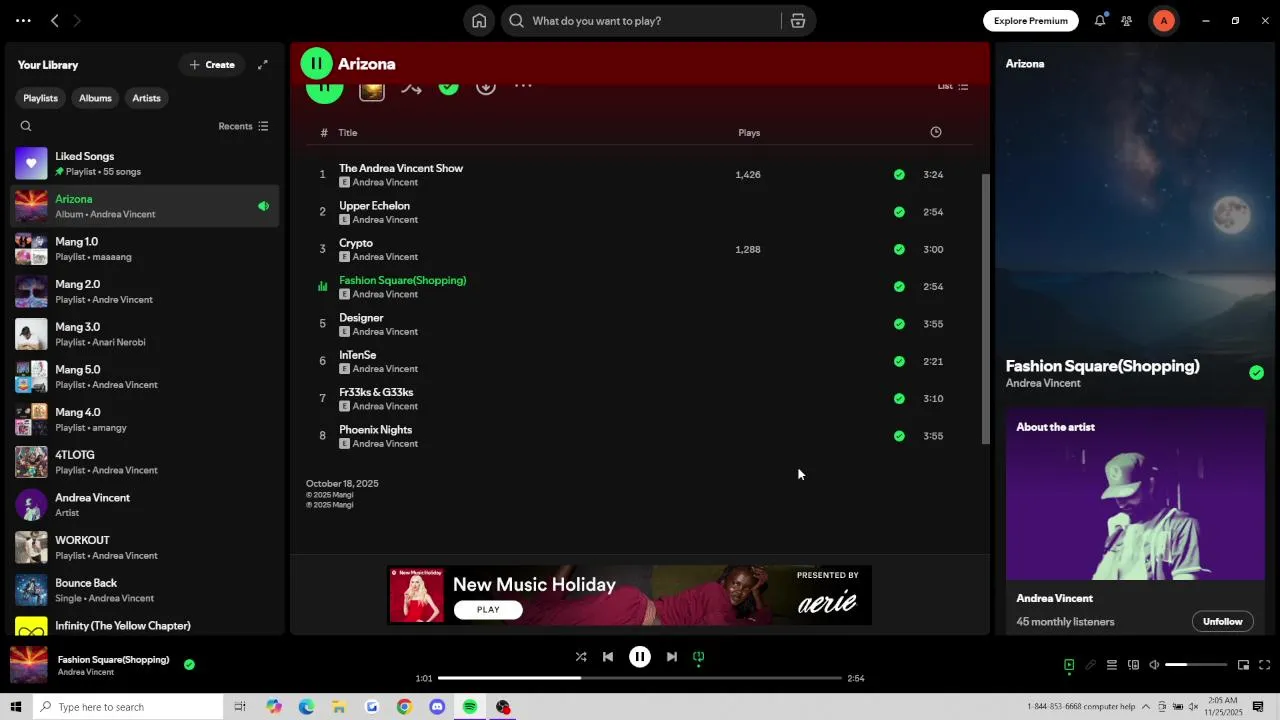1280x720 pixels.
Task: Toggle saved checkmark for Phoenix Nights
Action: click(899, 436)
